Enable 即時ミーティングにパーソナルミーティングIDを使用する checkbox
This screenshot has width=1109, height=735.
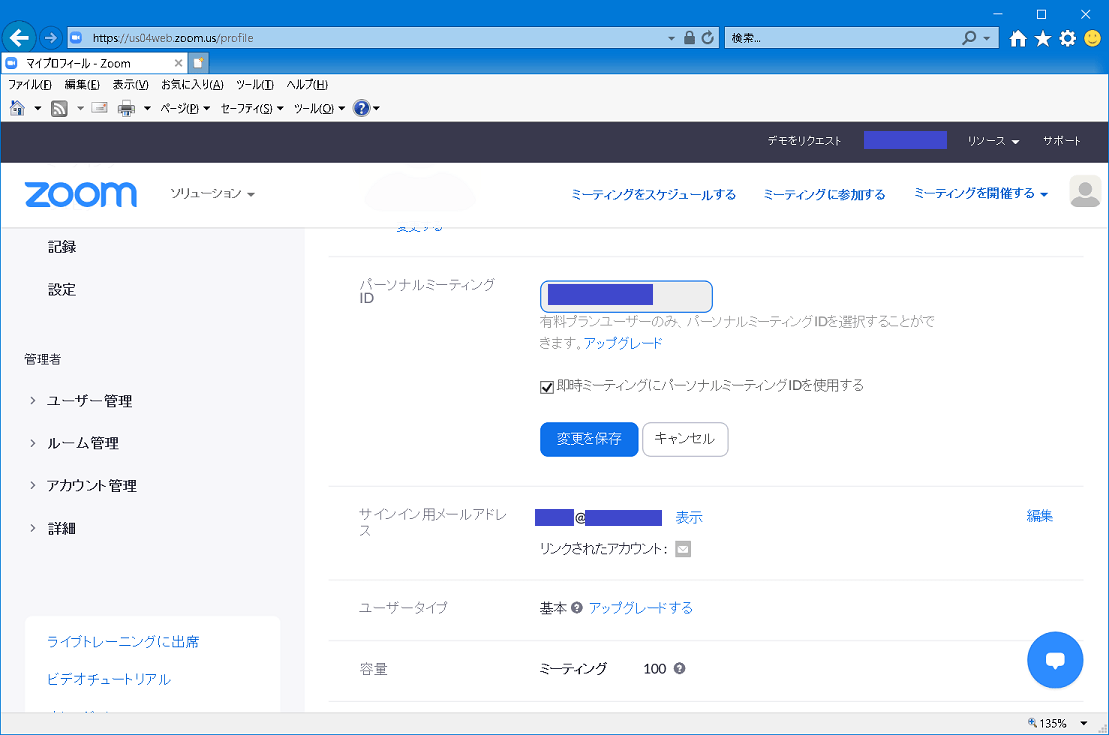click(547, 385)
